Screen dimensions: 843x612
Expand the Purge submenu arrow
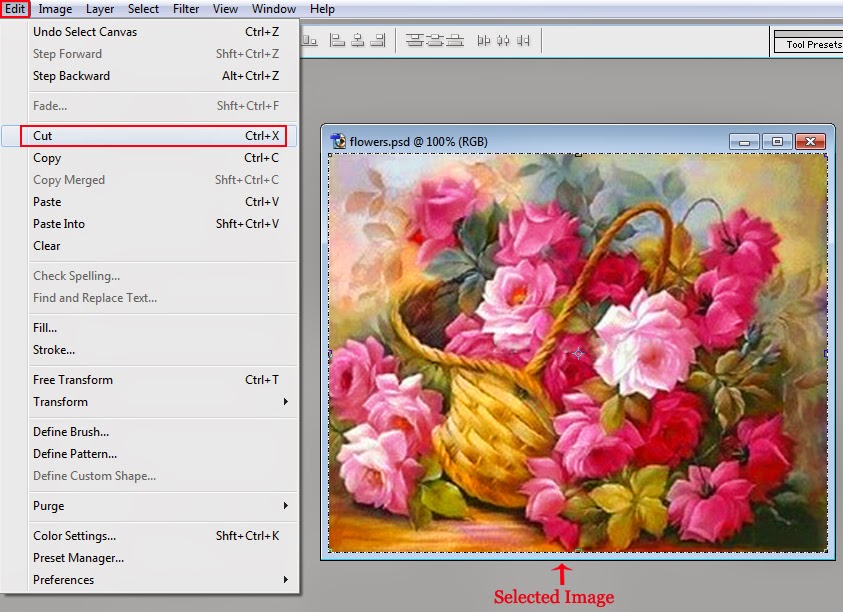click(286, 506)
